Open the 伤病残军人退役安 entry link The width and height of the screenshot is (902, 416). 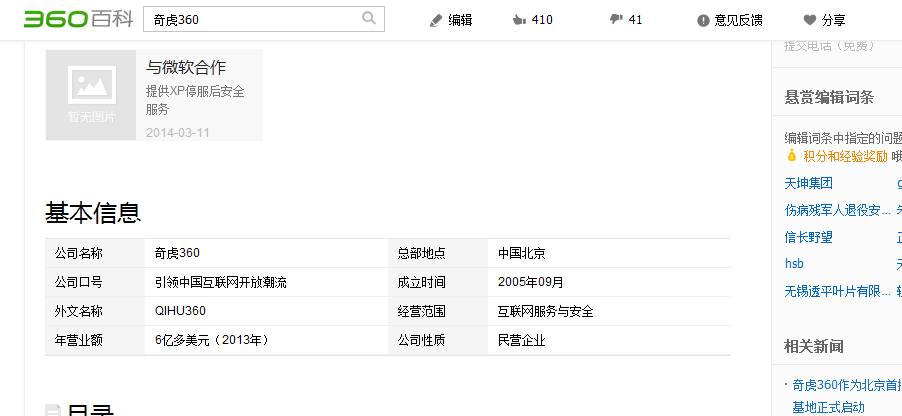click(837, 210)
